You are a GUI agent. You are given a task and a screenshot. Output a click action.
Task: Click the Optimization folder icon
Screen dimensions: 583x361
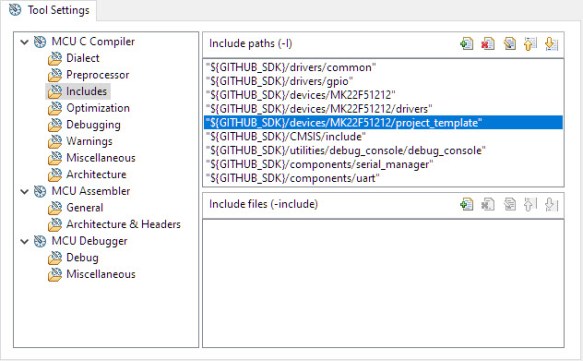[55, 108]
